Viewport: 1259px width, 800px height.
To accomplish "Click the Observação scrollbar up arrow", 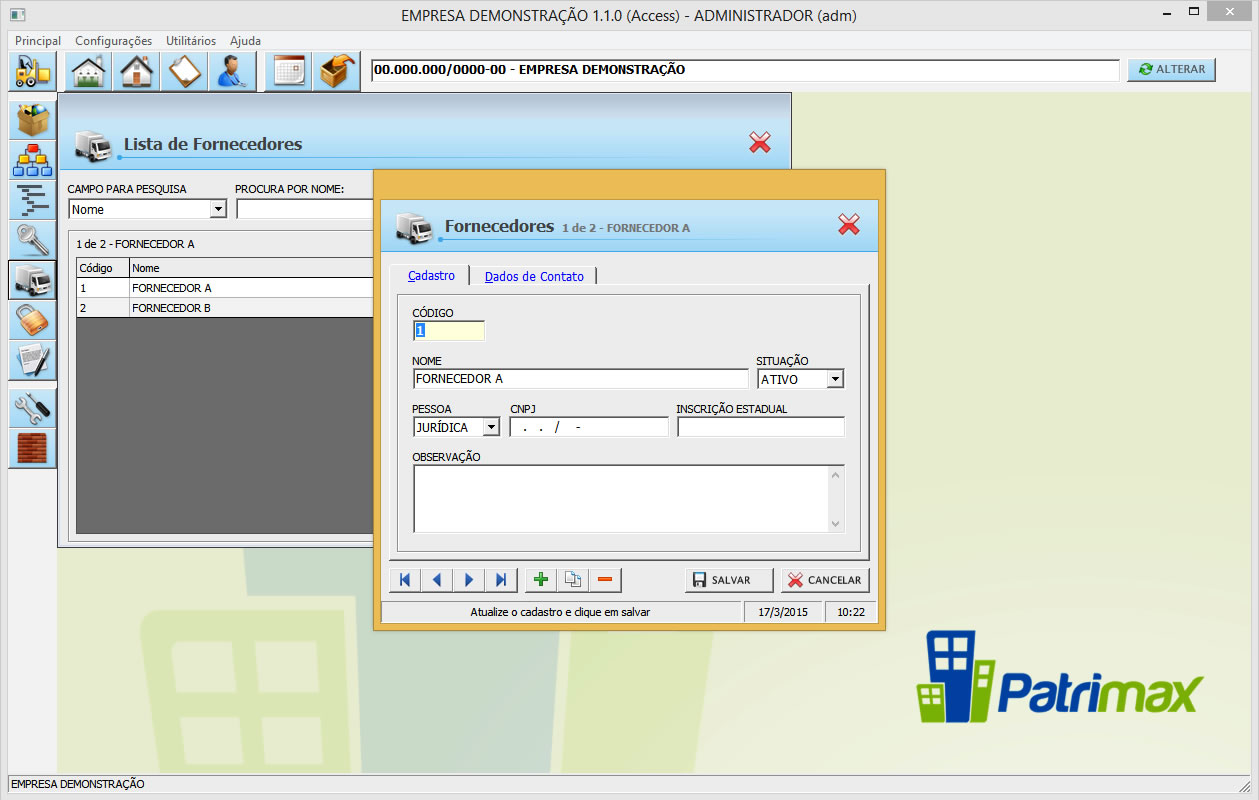I will pos(836,474).
